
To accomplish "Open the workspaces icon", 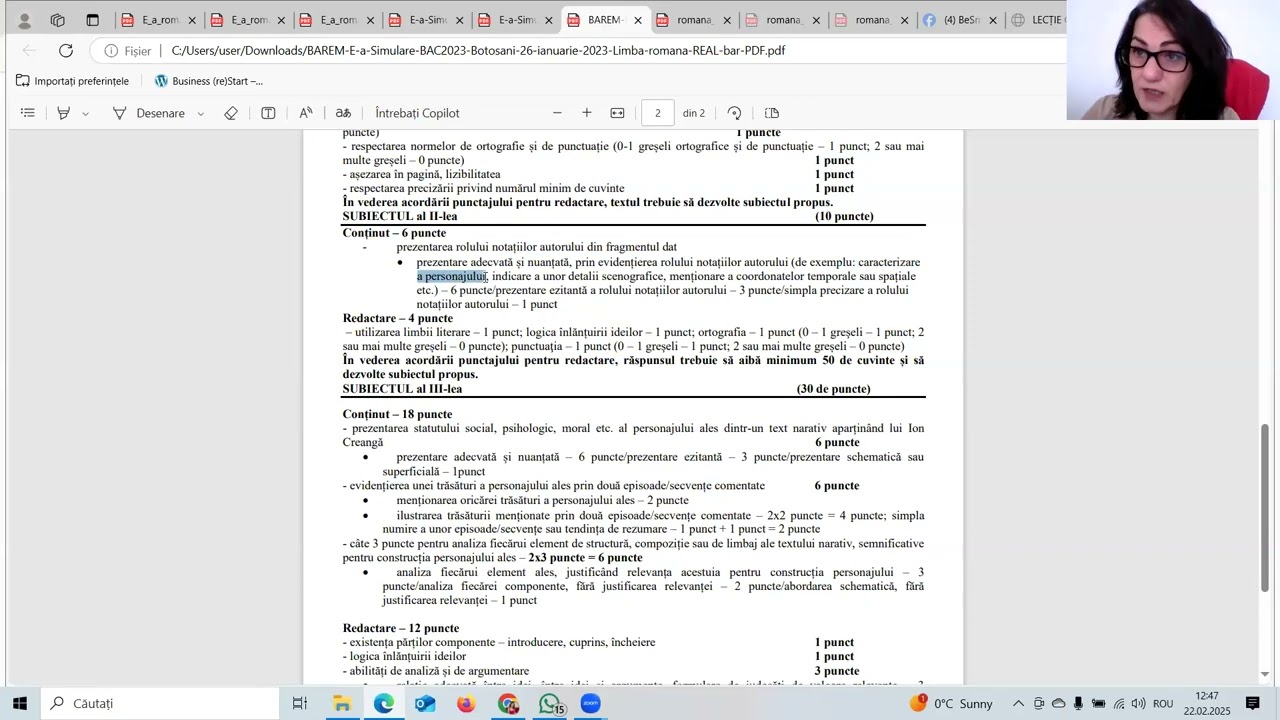I will [57, 20].
